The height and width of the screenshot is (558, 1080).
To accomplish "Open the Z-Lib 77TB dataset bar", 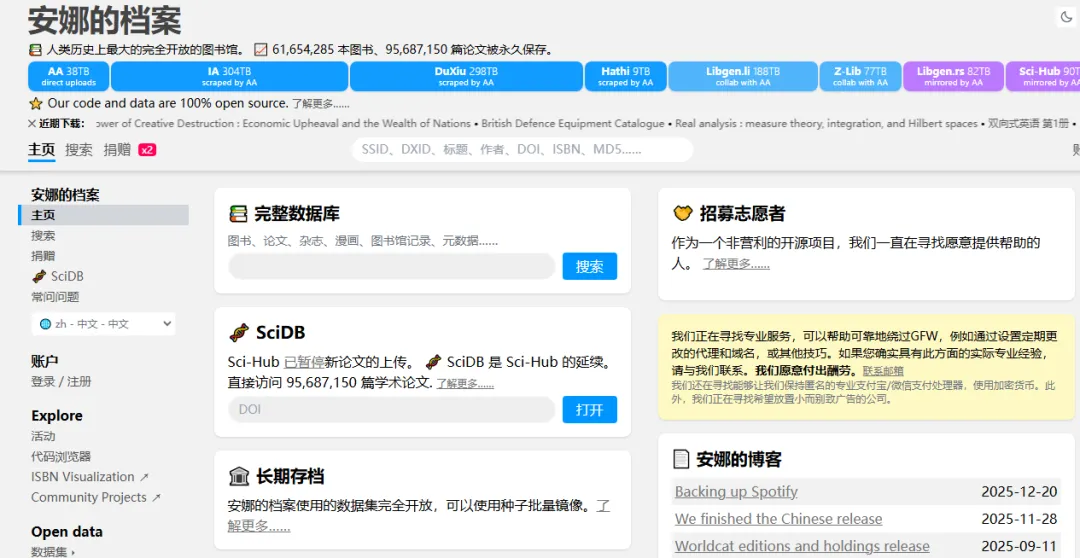I will point(860,76).
